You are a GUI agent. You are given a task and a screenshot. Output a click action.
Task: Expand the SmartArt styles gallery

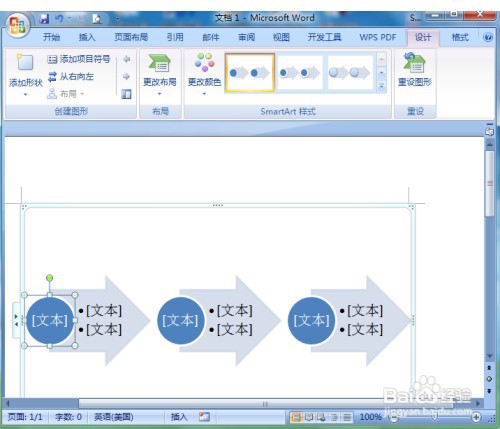point(381,86)
